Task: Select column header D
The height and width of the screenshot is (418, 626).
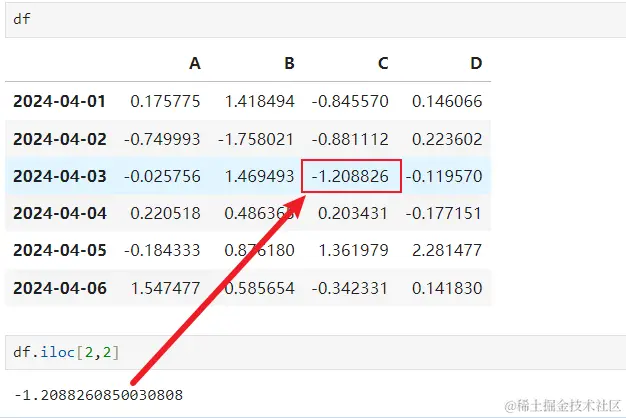Action: pos(476,63)
